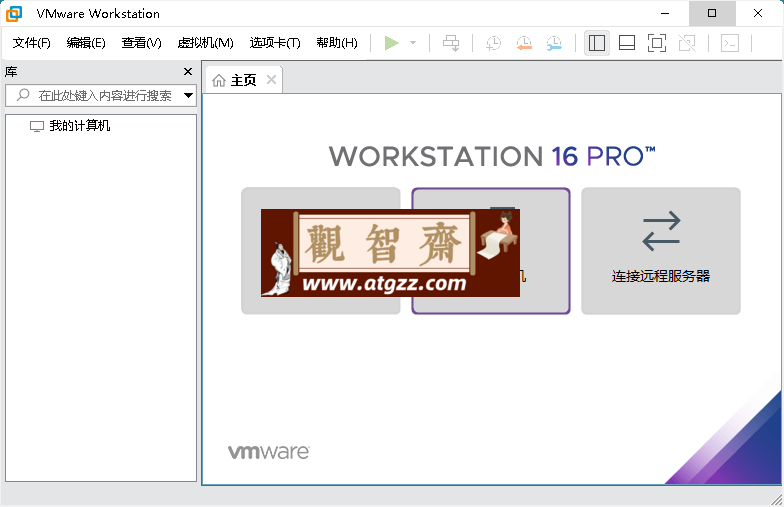Open the 虚拟机(M) menu
The width and height of the screenshot is (784, 507).
(x=206, y=43)
